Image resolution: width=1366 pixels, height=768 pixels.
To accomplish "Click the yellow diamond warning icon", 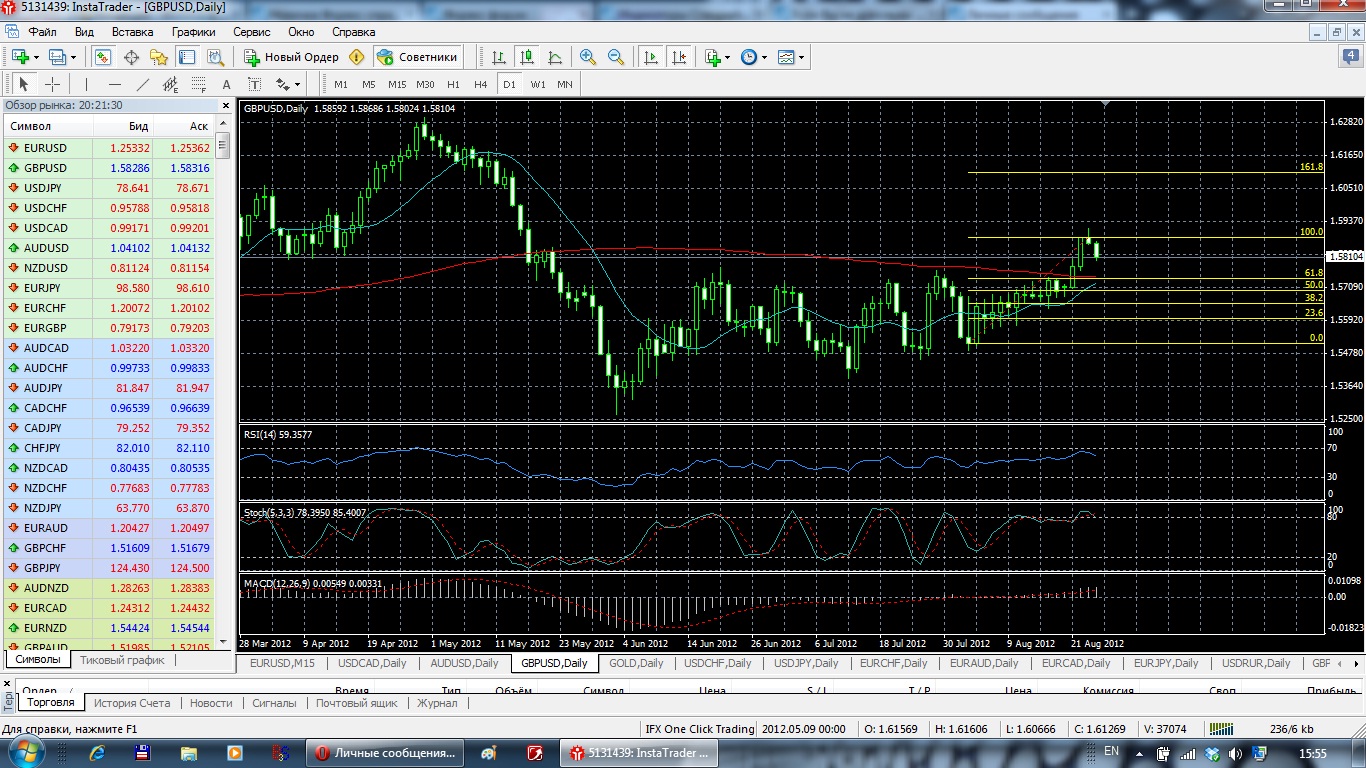I will tap(357, 57).
